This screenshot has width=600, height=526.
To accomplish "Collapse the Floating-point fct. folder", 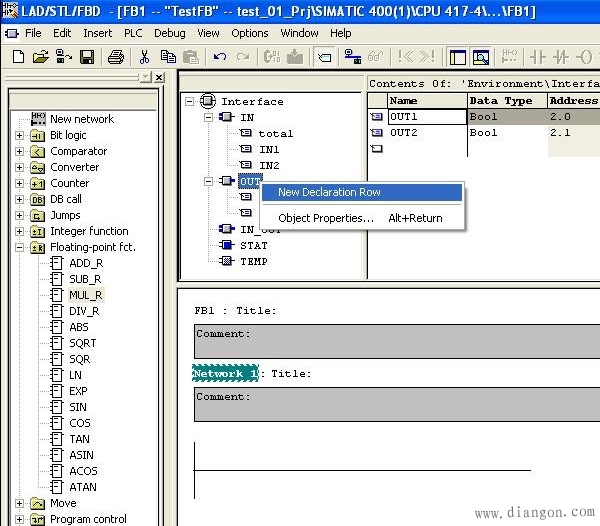I will [20, 247].
